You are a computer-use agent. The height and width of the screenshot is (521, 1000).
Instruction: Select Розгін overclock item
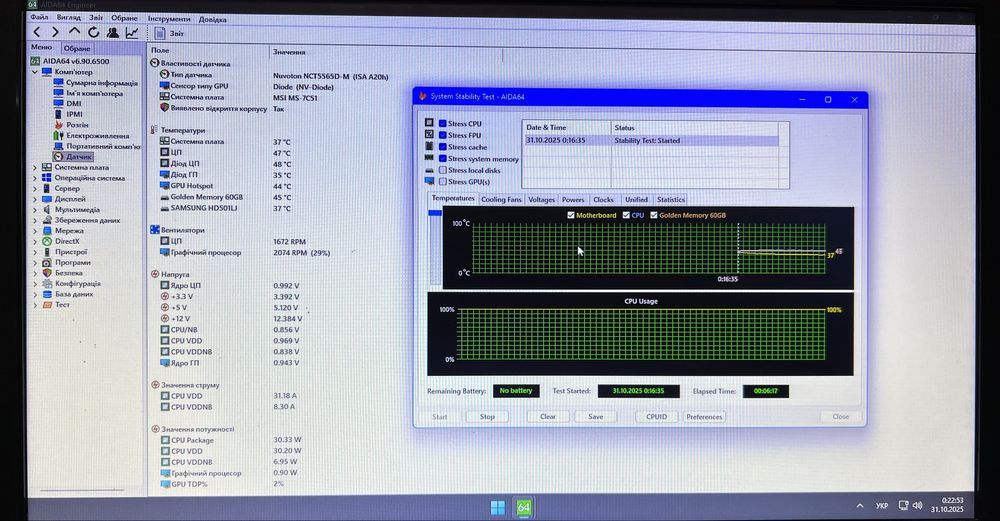click(x=77, y=125)
